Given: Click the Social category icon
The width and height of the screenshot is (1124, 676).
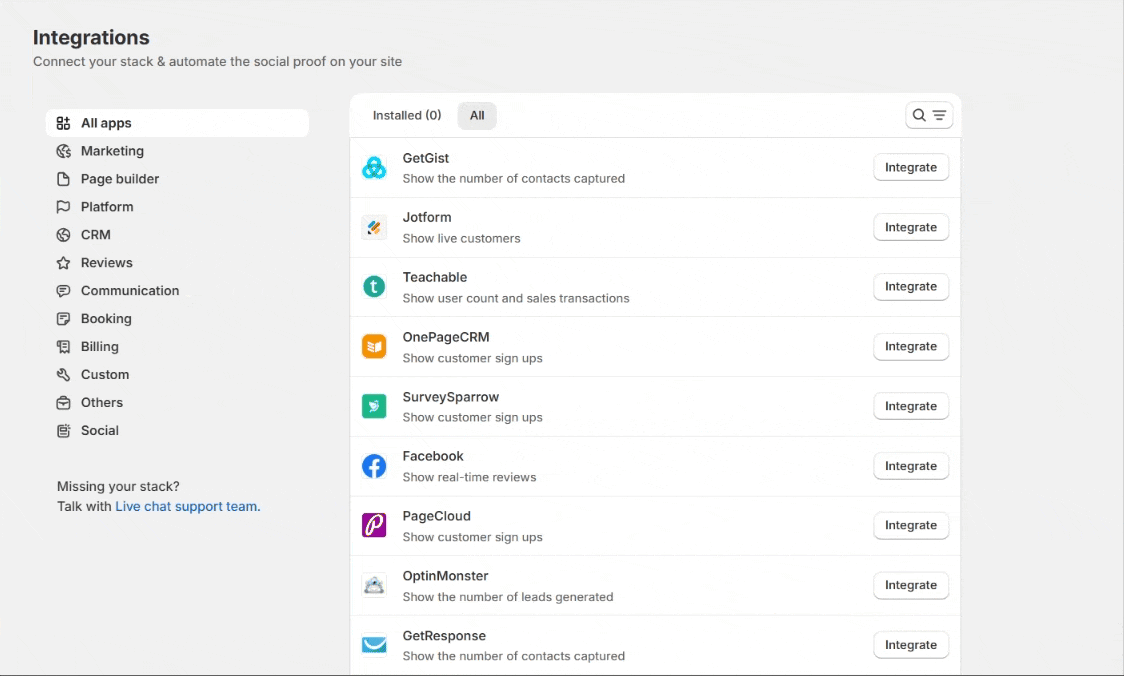Looking at the screenshot, I should click(63, 431).
